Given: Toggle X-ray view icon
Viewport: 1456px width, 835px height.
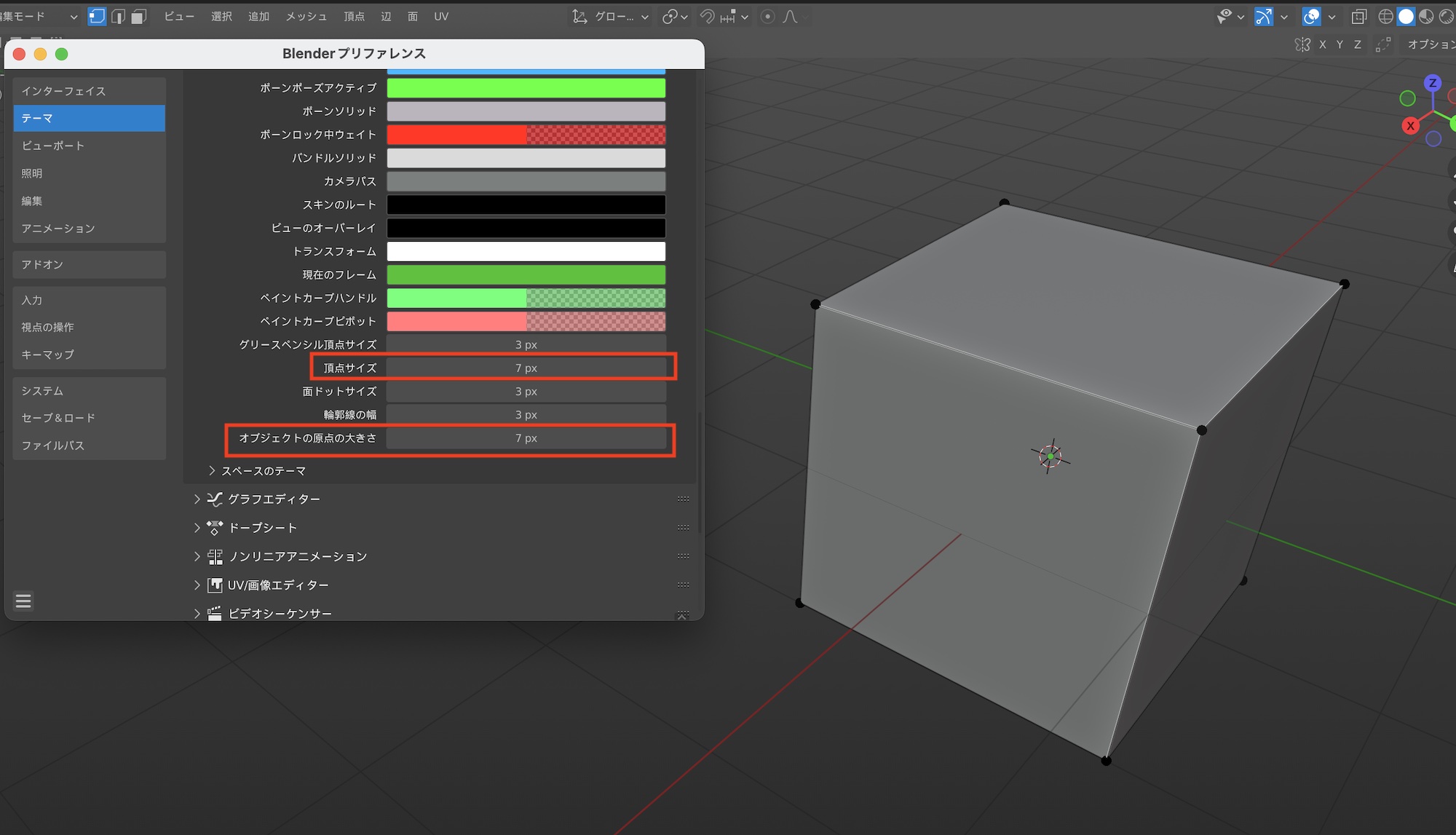Looking at the screenshot, I should [1358, 16].
